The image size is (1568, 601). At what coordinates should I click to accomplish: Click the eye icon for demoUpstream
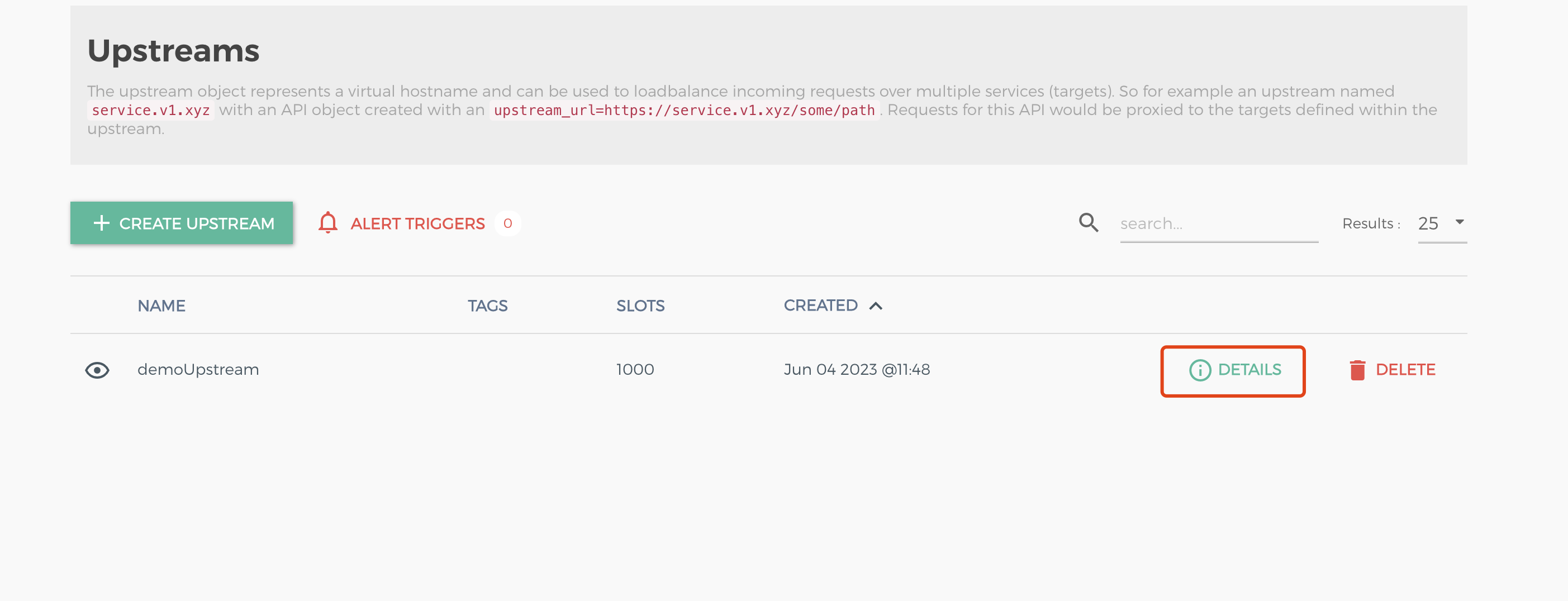tap(97, 370)
